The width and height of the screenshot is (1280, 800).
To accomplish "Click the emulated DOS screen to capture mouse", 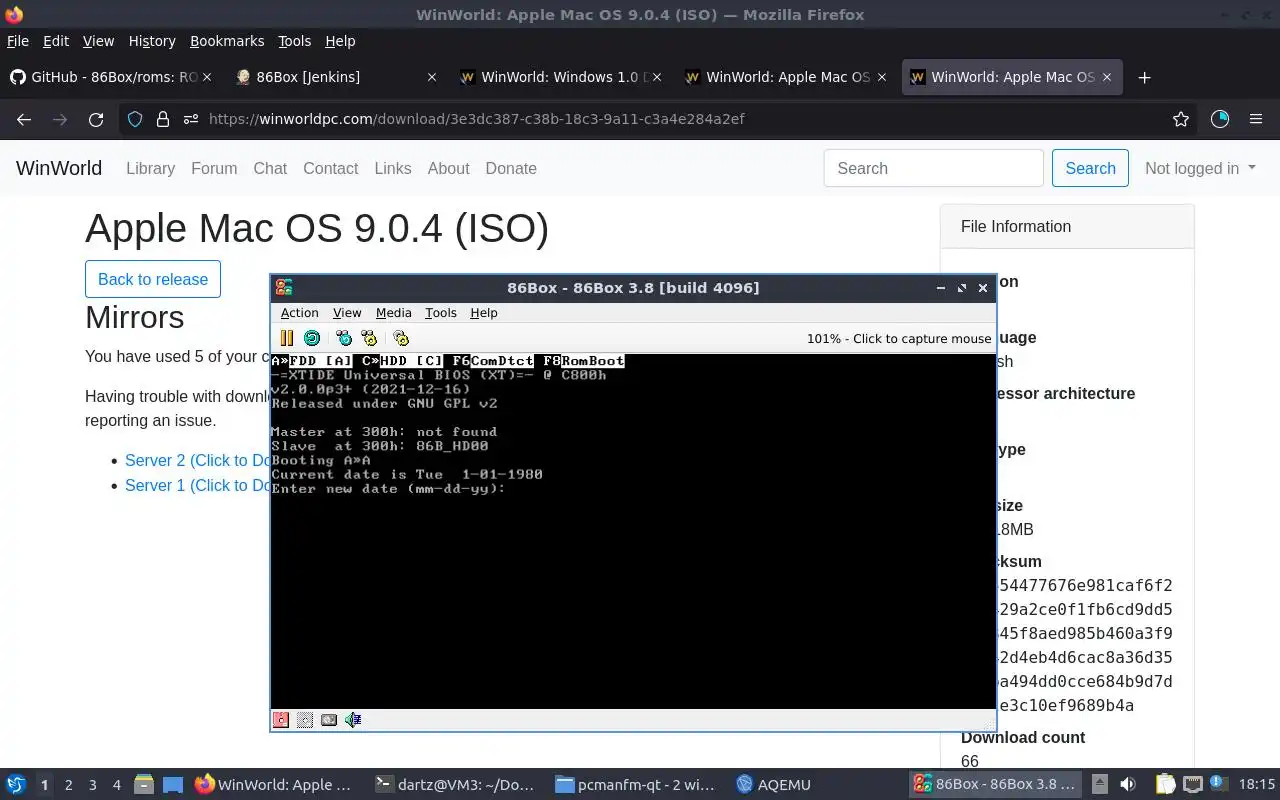I will [633, 531].
